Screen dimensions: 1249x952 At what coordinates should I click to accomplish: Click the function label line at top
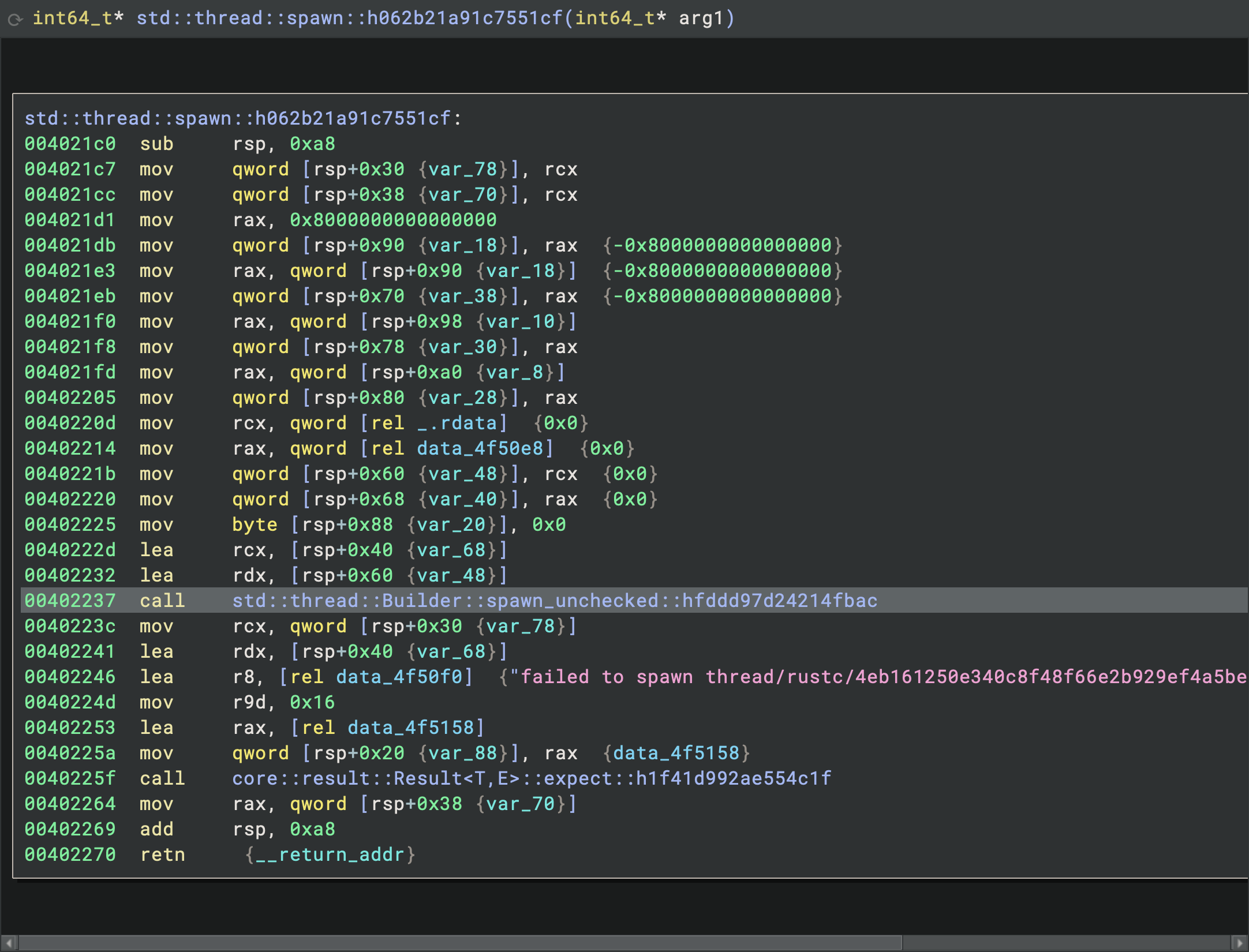click(x=242, y=118)
